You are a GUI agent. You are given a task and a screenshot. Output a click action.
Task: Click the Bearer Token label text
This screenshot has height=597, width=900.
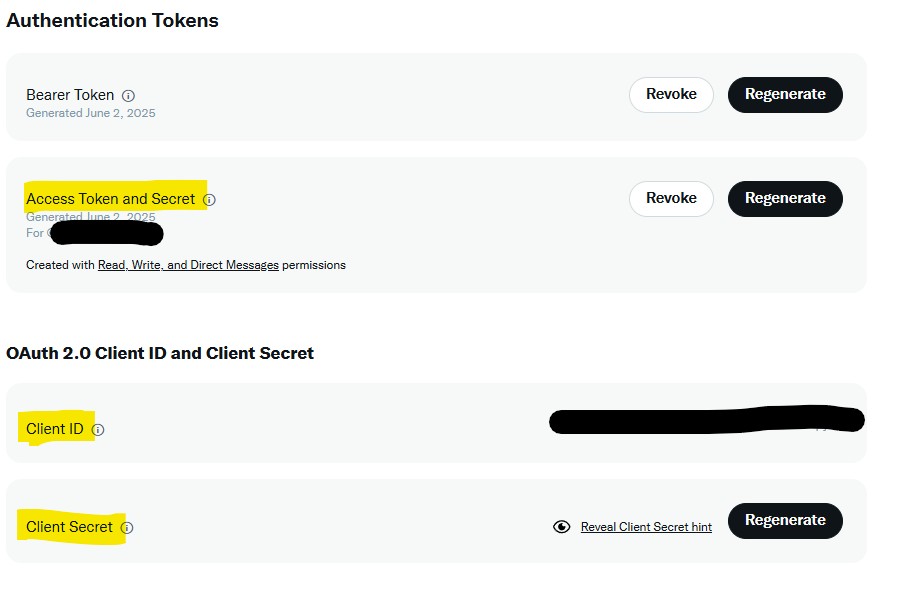pyautogui.click(x=70, y=95)
